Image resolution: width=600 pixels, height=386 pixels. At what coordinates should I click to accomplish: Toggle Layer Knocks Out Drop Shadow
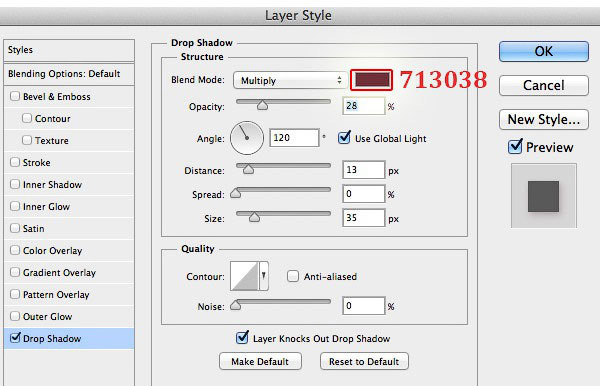(242, 337)
